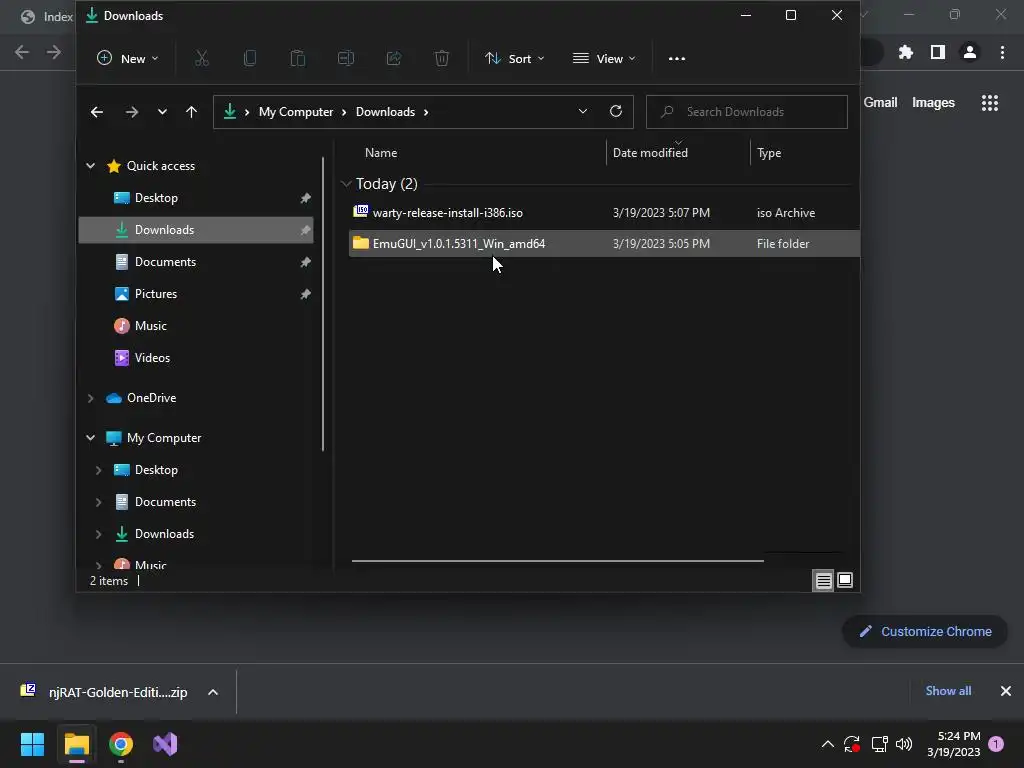Image resolution: width=1024 pixels, height=768 pixels.
Task: Go forward with the Explorer forward arrow
Action: [132, 112]
